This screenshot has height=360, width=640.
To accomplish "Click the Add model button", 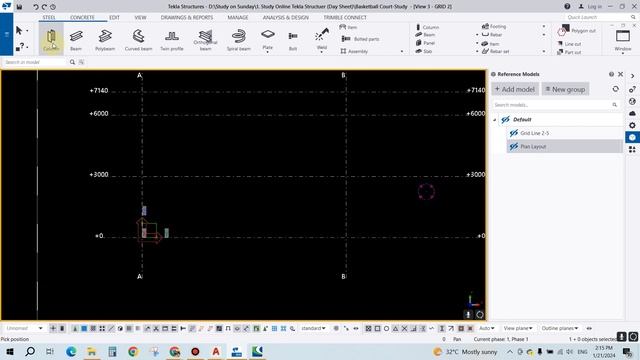I will tap(515, 89).
